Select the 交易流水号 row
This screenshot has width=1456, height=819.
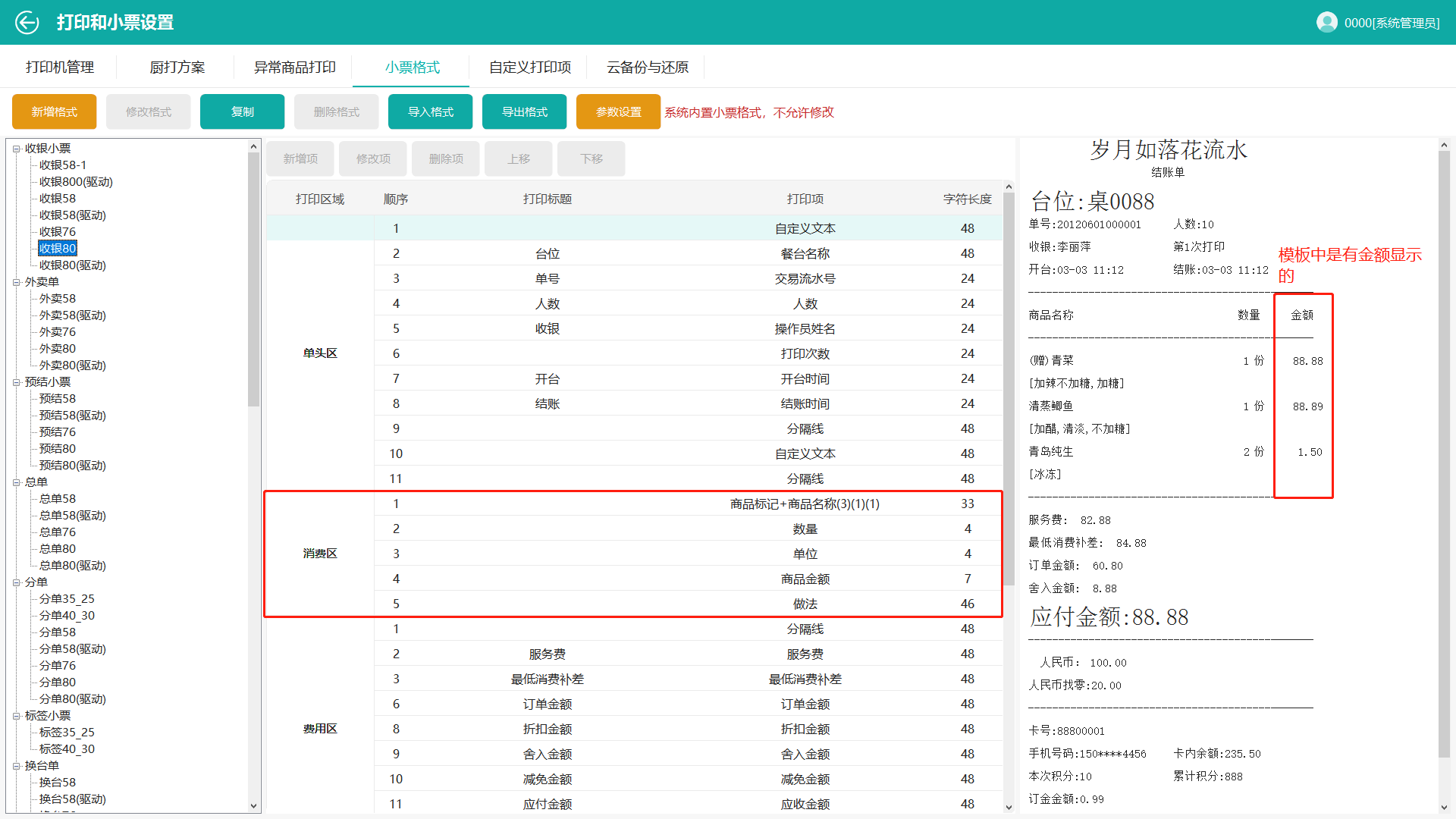(688, 278)
